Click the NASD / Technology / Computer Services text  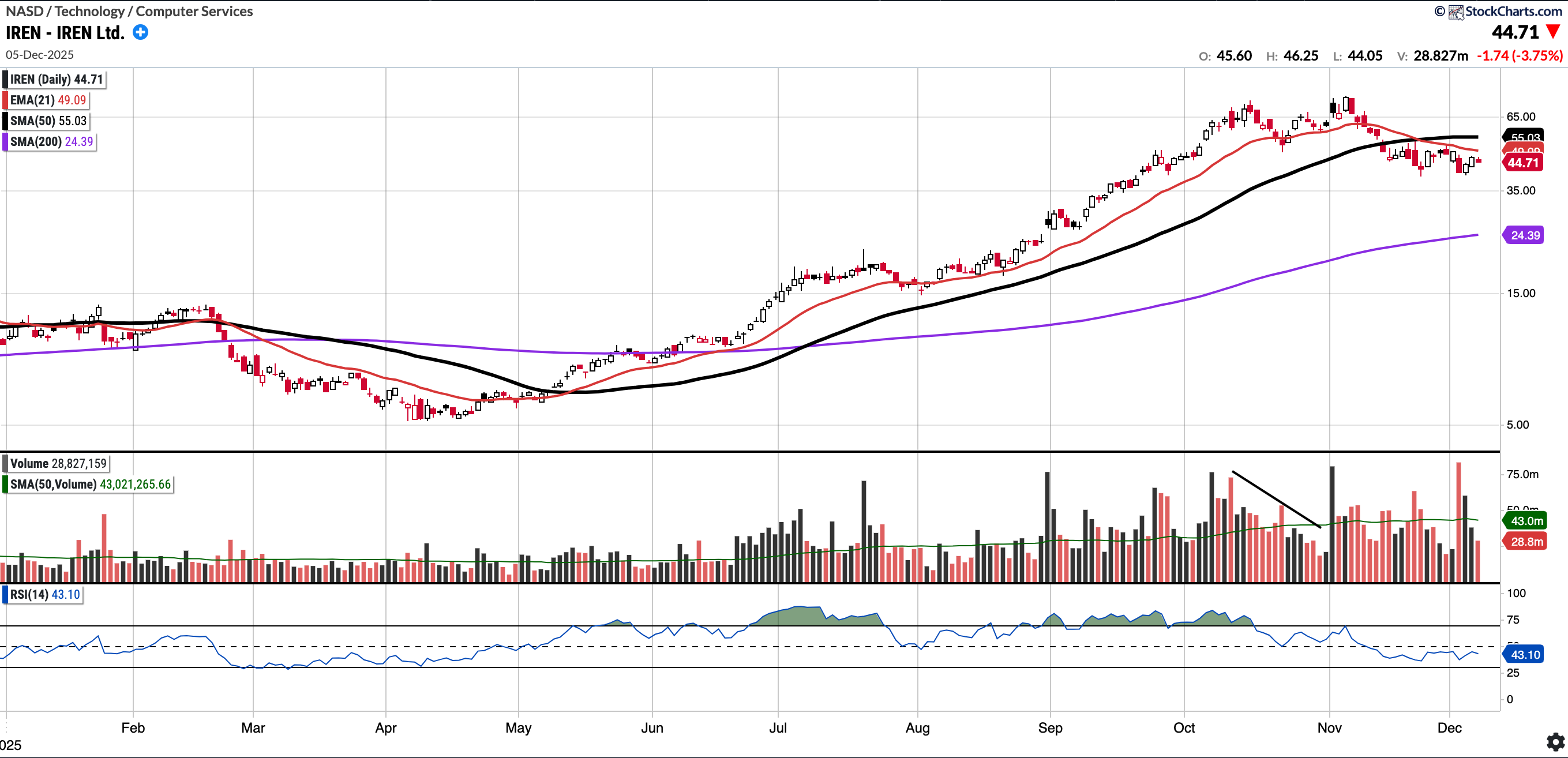click(x=129, y=11)
